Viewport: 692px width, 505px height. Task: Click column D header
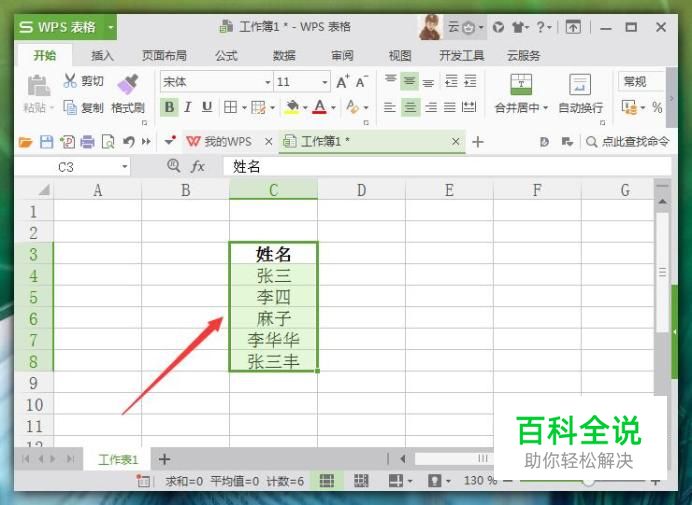tap(361, 190)
